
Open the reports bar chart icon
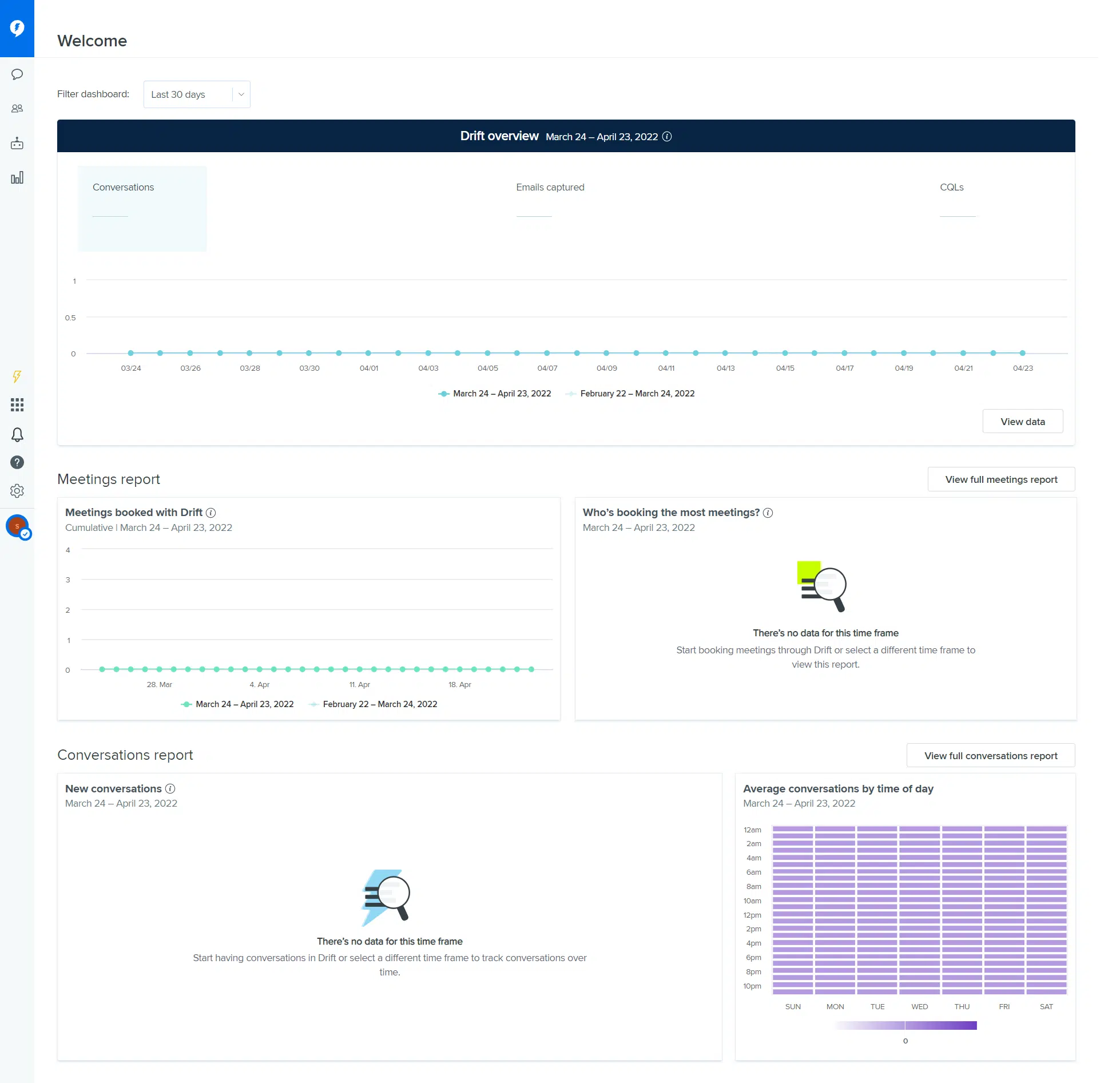[17, 177]
